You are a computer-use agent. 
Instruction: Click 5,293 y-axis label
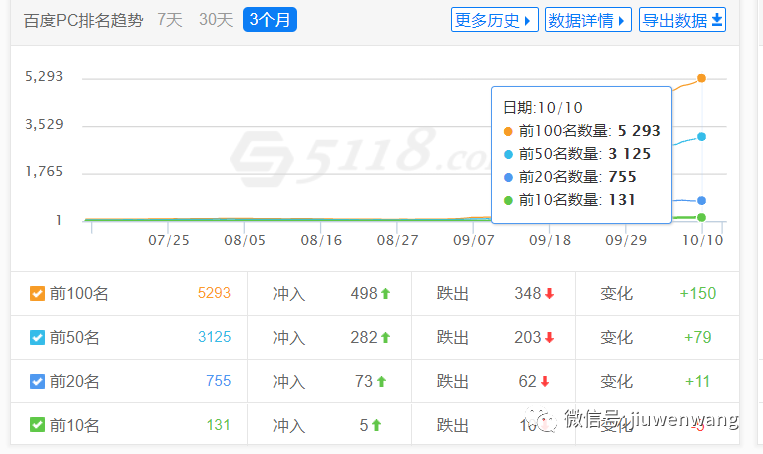[44, 76]
